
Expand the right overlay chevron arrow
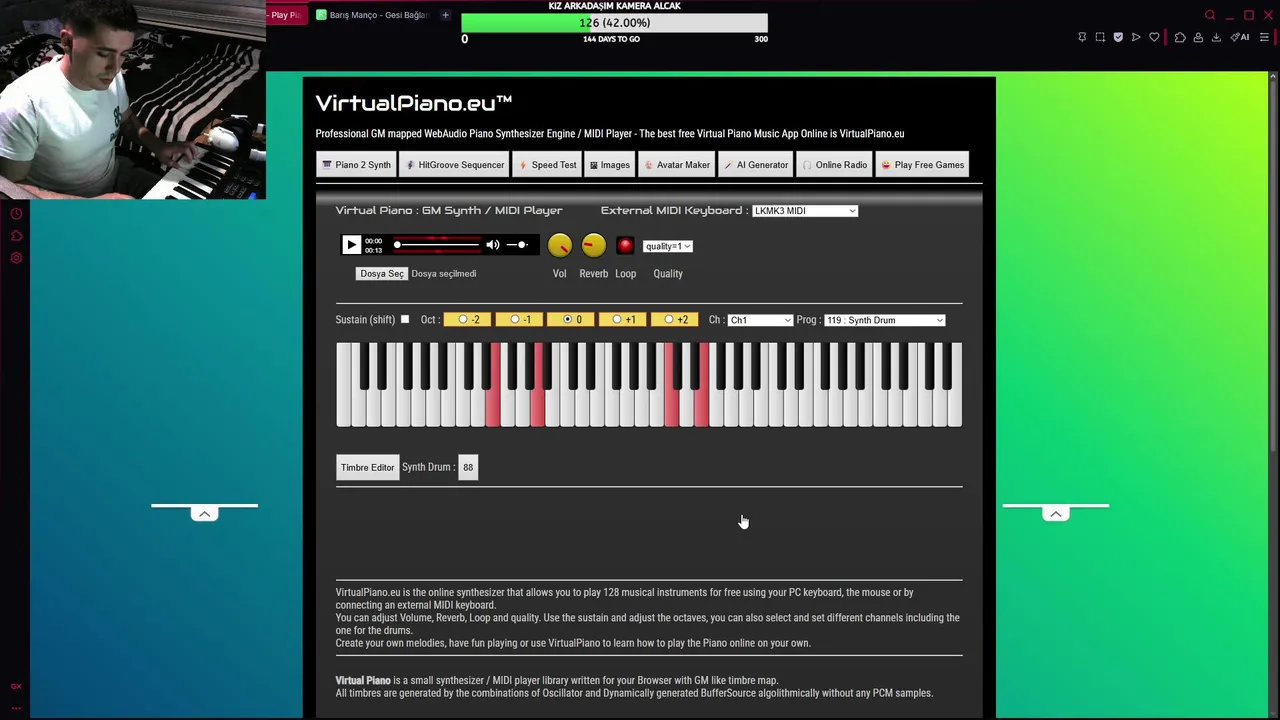tap(1055, 514)
